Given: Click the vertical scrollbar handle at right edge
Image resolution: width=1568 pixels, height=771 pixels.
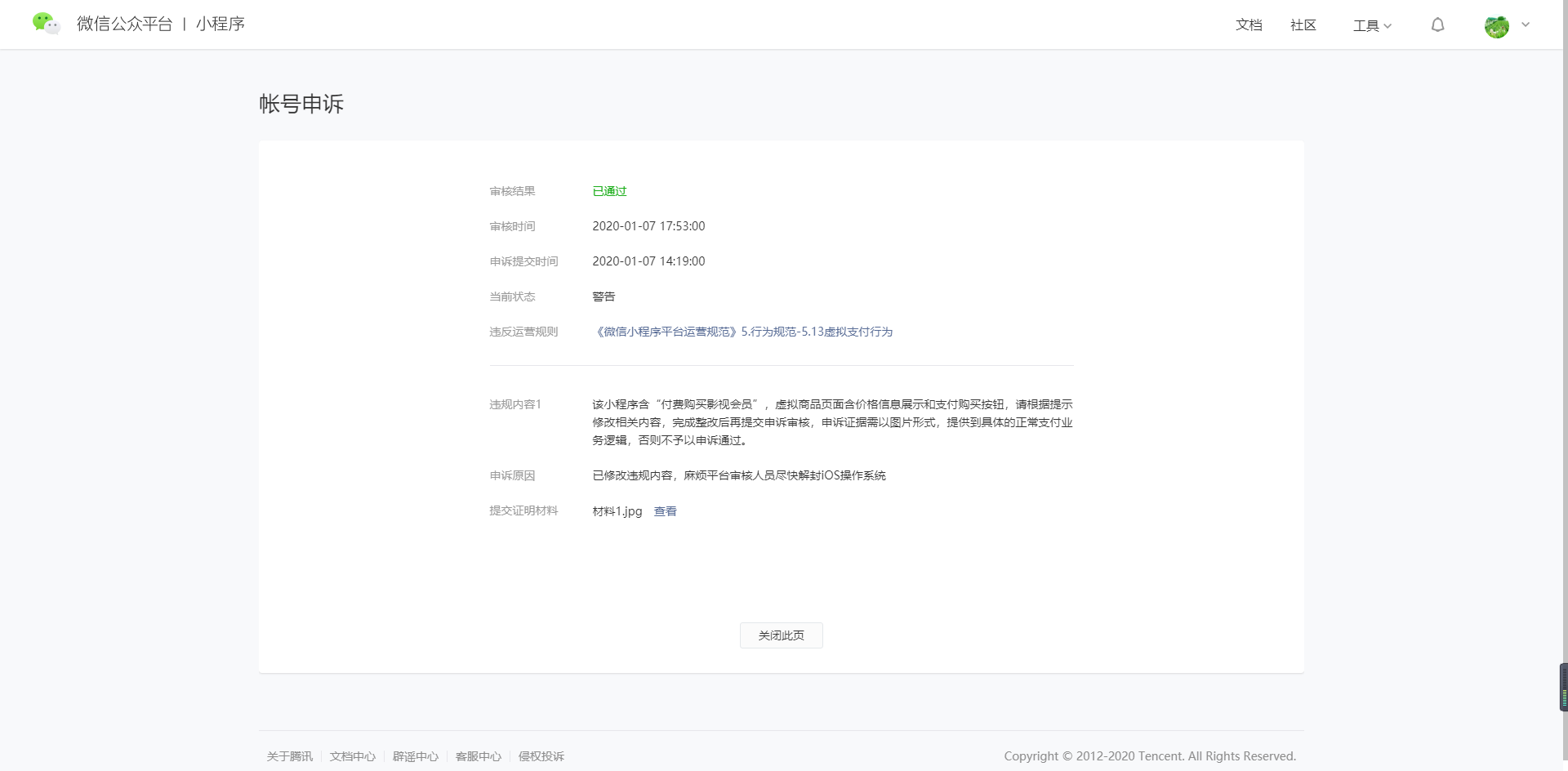Looking at the screenshot, I should coord(1564,687).
